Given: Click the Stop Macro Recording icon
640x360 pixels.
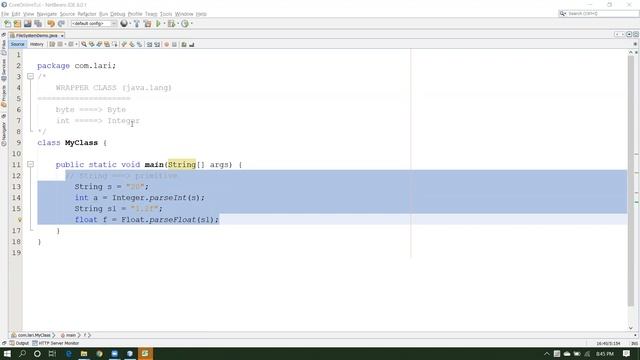Looking at the screenshot, I should 174,44.
